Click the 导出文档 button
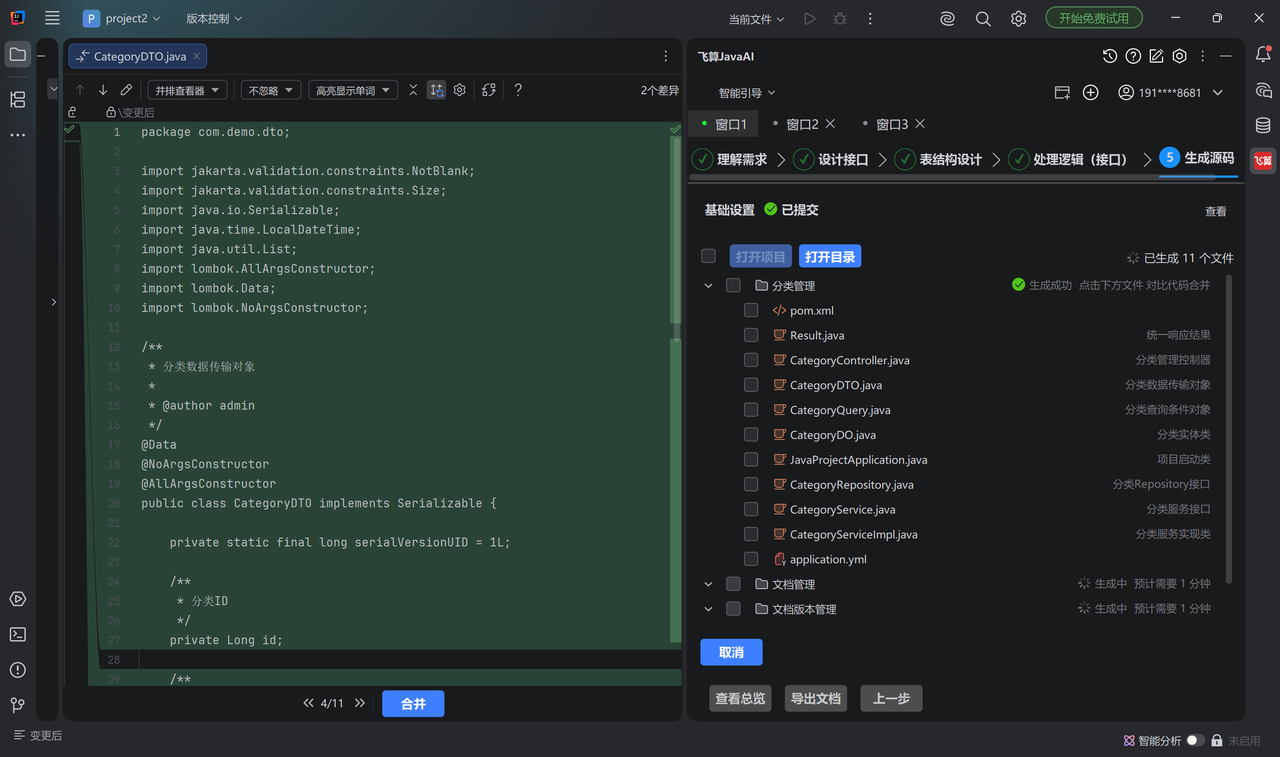Screen dimensions: 1280x757 816,698
